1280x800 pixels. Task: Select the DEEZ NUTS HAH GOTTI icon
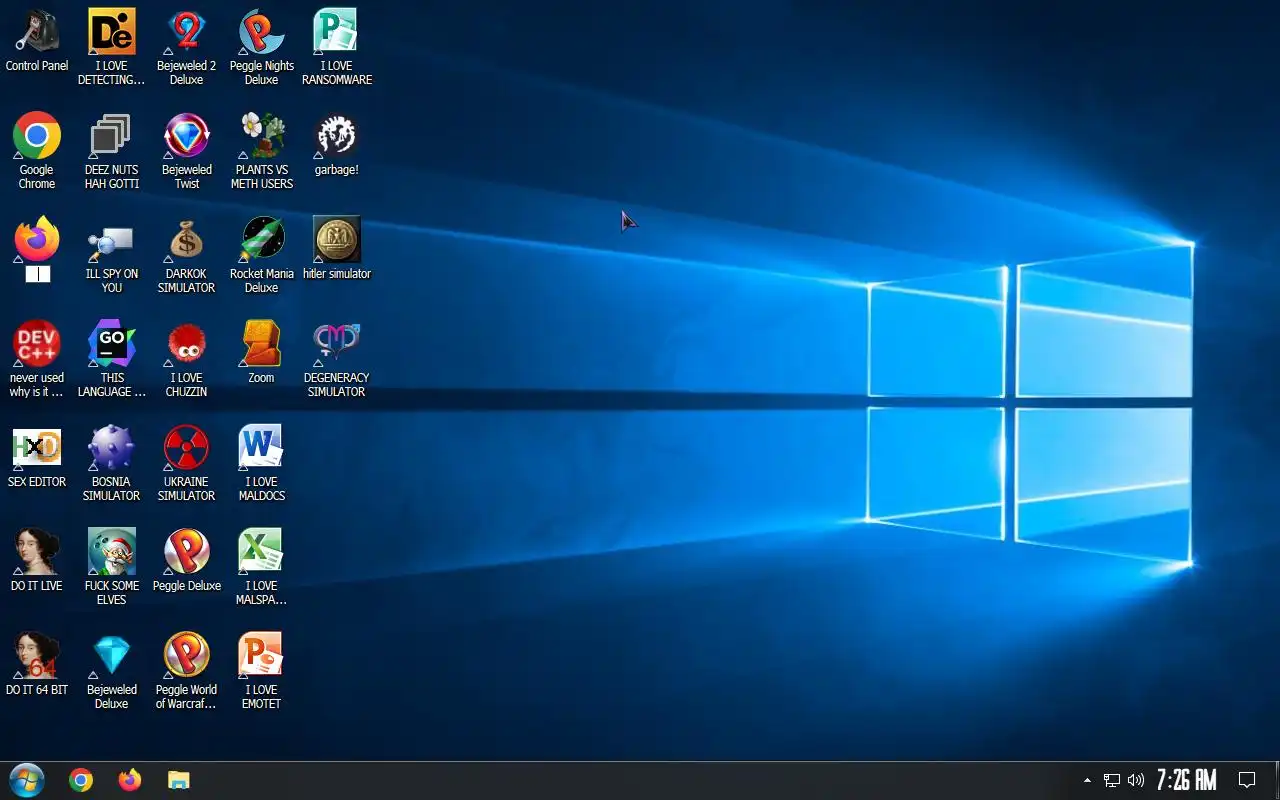pos(112,136)
